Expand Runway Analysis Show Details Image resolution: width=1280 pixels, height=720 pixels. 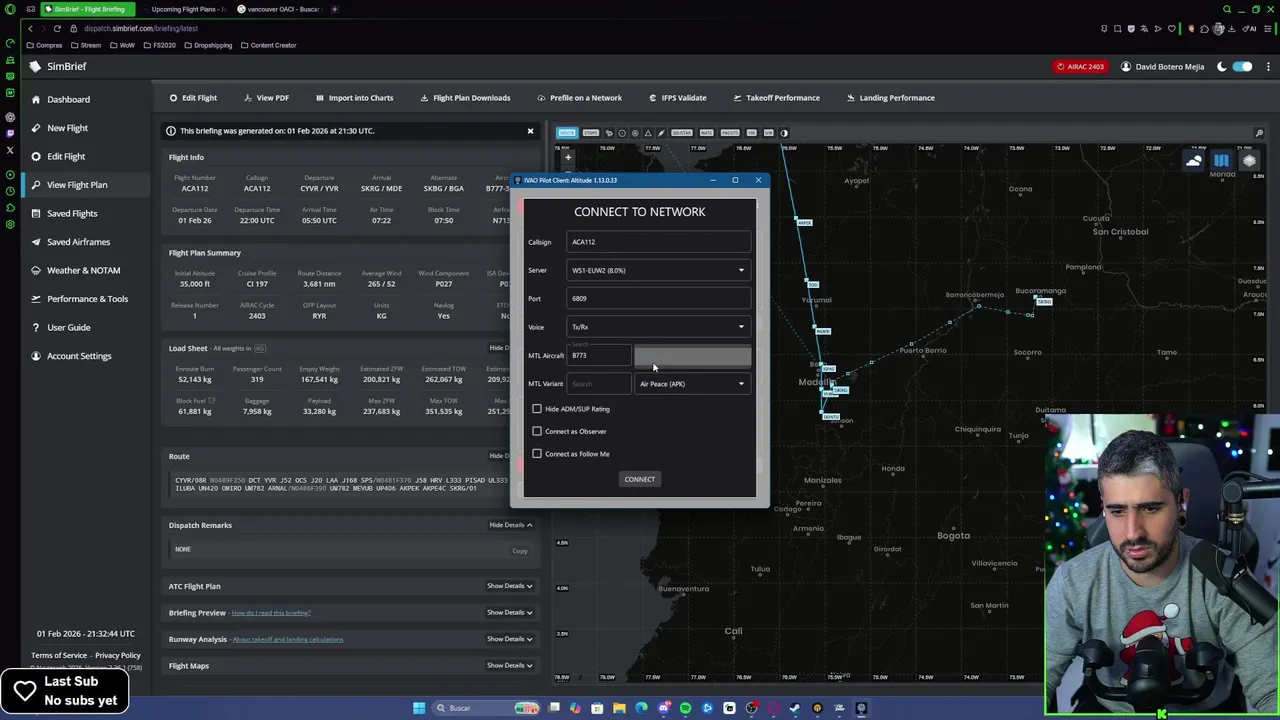(510, 639)
